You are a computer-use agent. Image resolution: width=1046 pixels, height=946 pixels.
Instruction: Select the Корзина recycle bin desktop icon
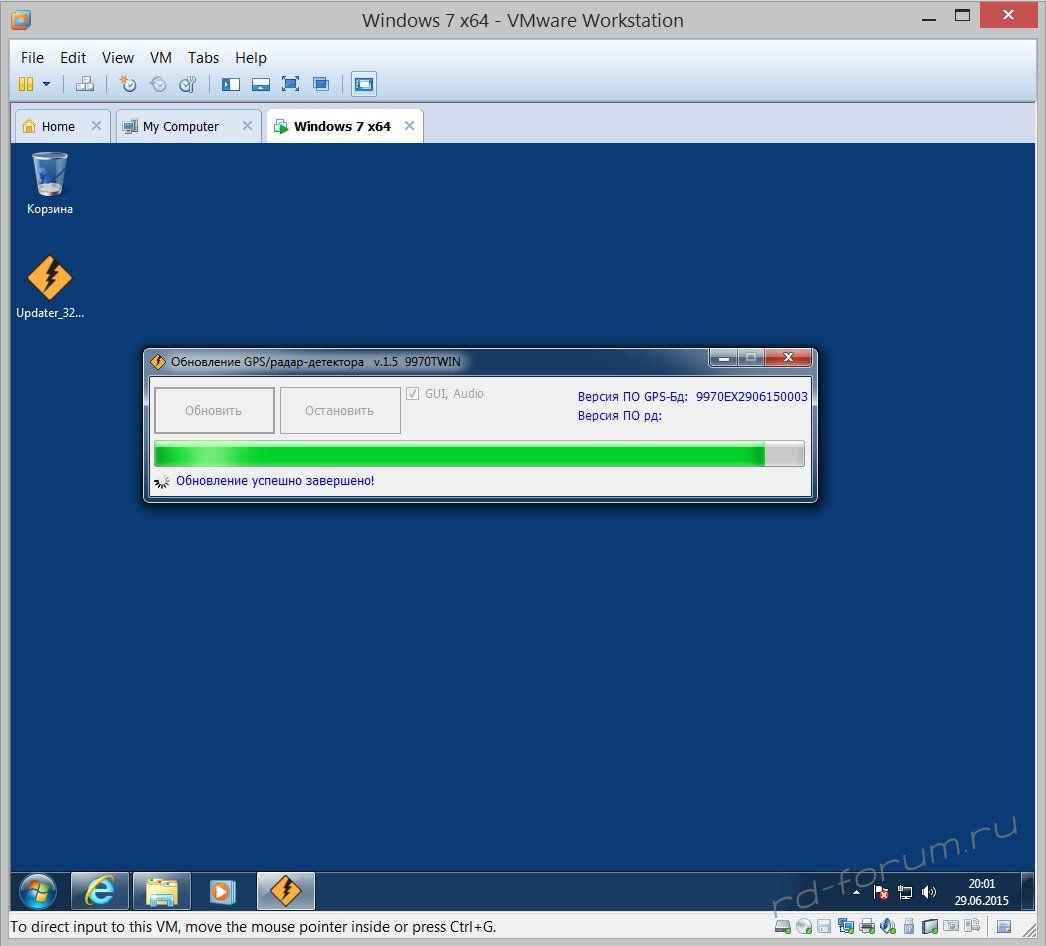coord(49,184)
